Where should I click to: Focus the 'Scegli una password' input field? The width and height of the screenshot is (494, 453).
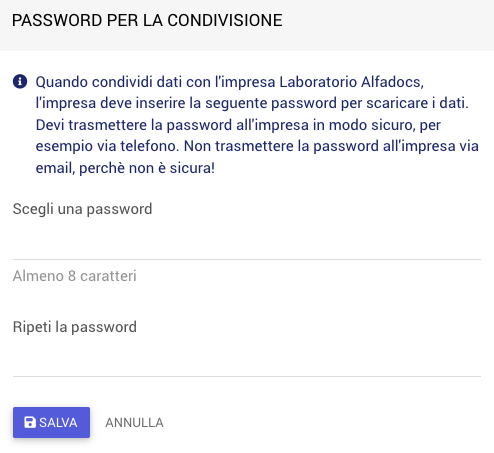247,243
